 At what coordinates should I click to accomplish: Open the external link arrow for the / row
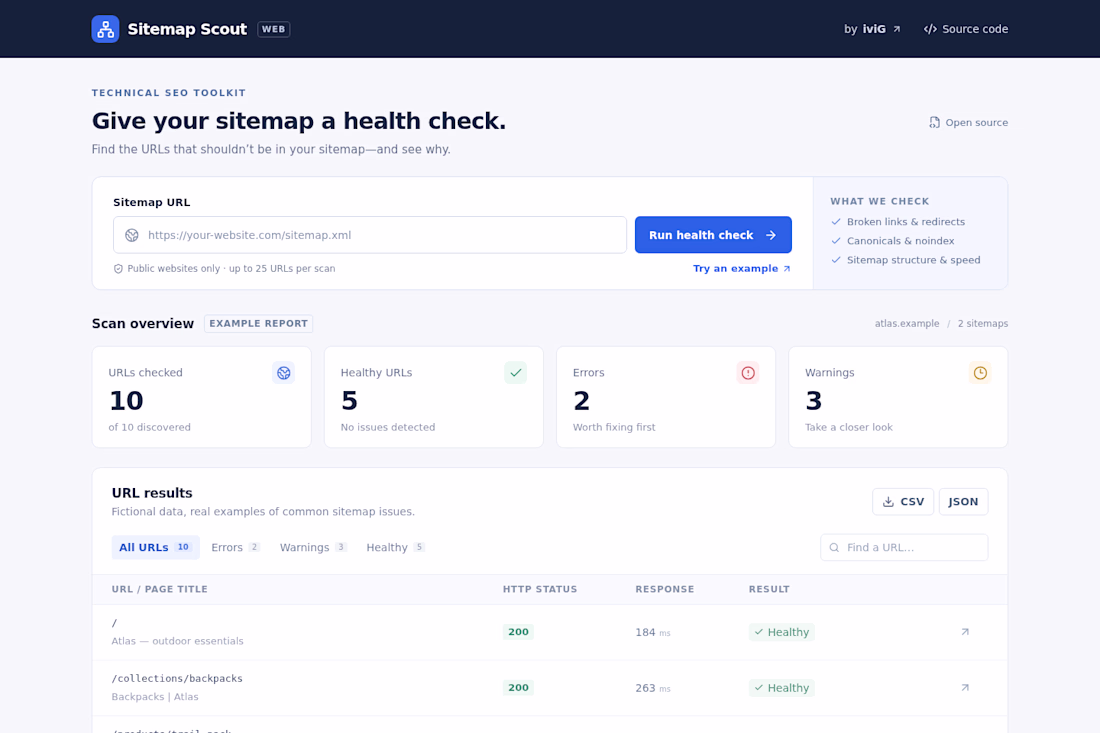[965, 632]
